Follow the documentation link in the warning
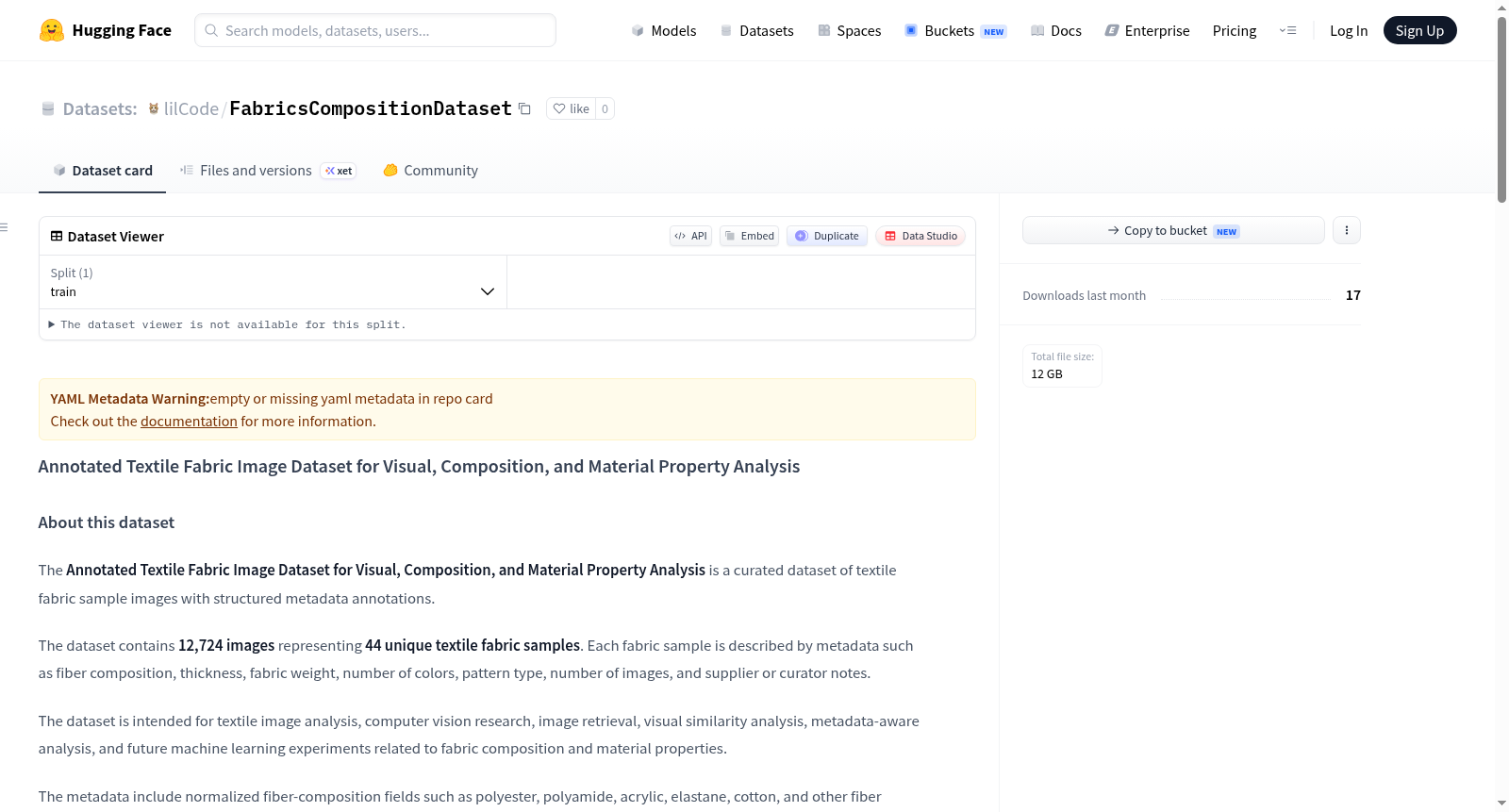The height and width of the screenshot is (812, 1509). (x=189, y=422)
